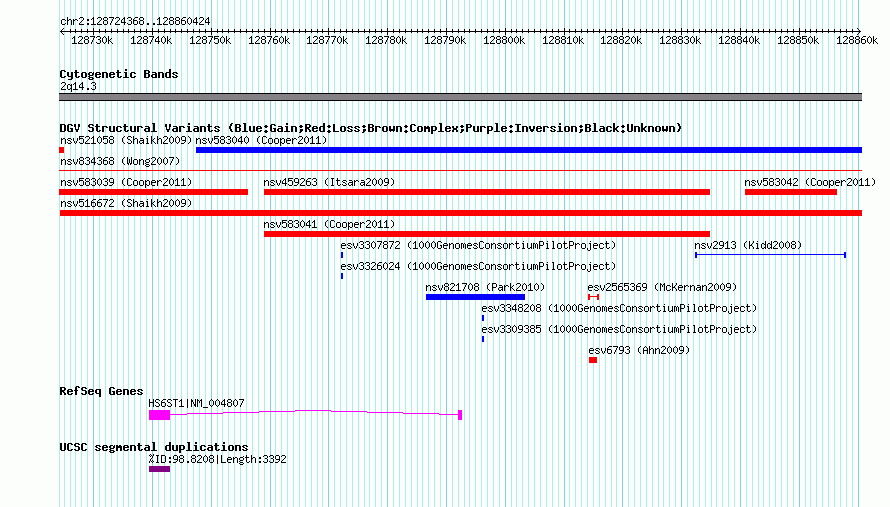
Task: Click the nsv583041 Cooper2011 red bar
Action: click(x=487, y=234)
